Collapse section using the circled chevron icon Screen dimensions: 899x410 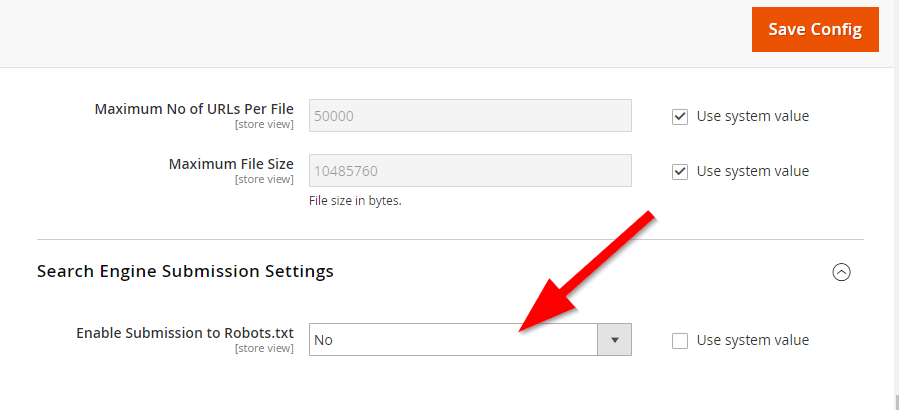[841, 272]
